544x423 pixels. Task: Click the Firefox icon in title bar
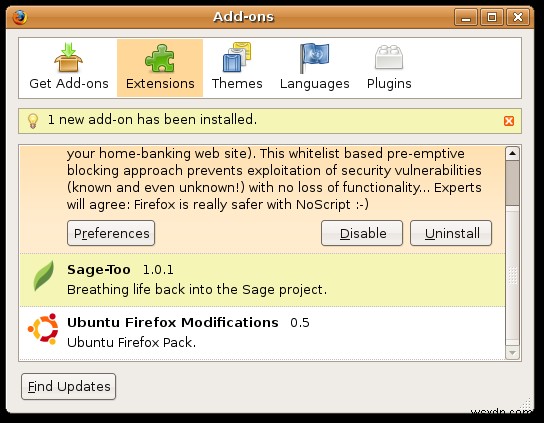[x=20, y=17]
